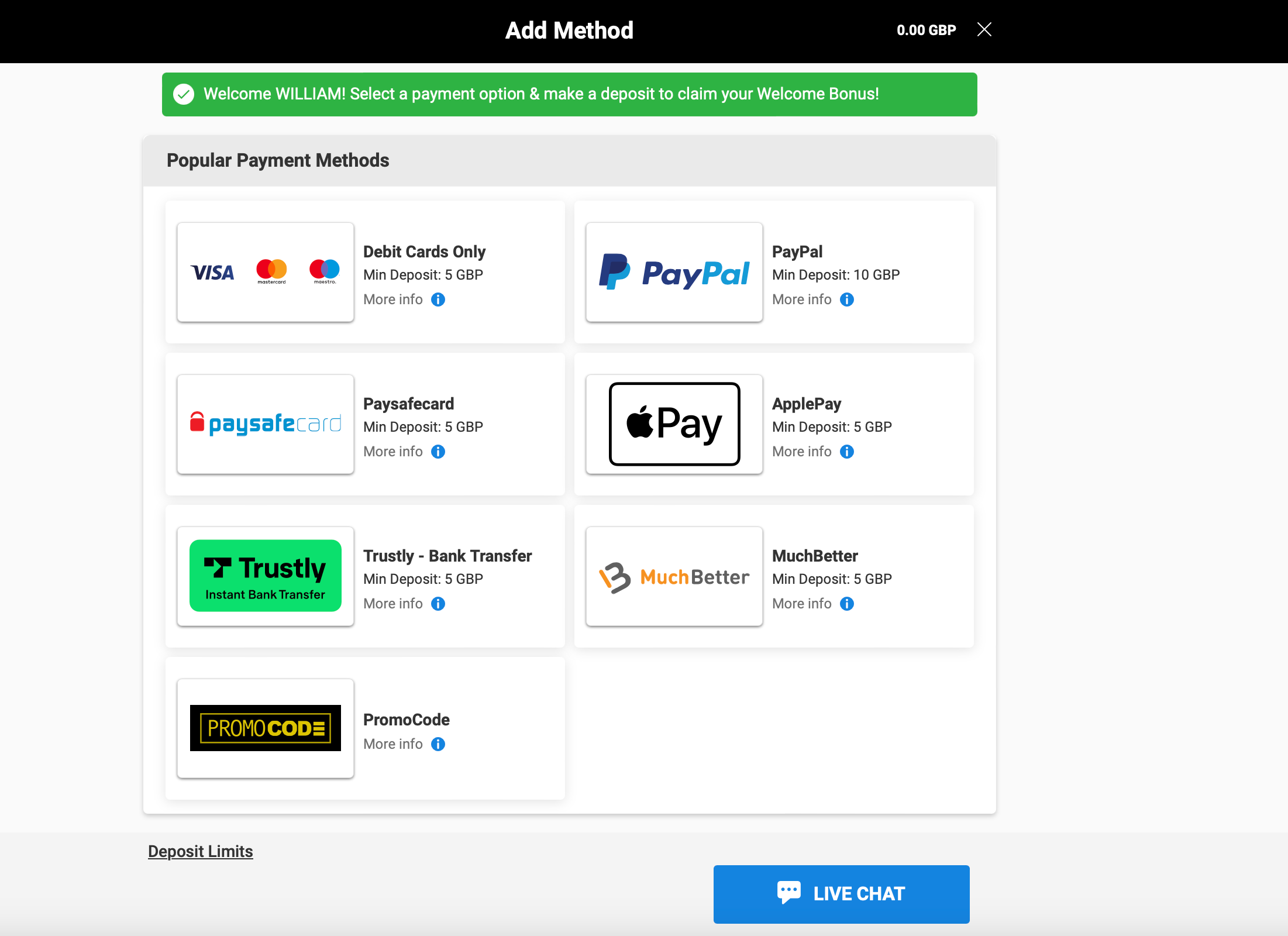Click the Debit Cards Only title
Viewport: 1288px width, 936px height.
tap(425, 252)
